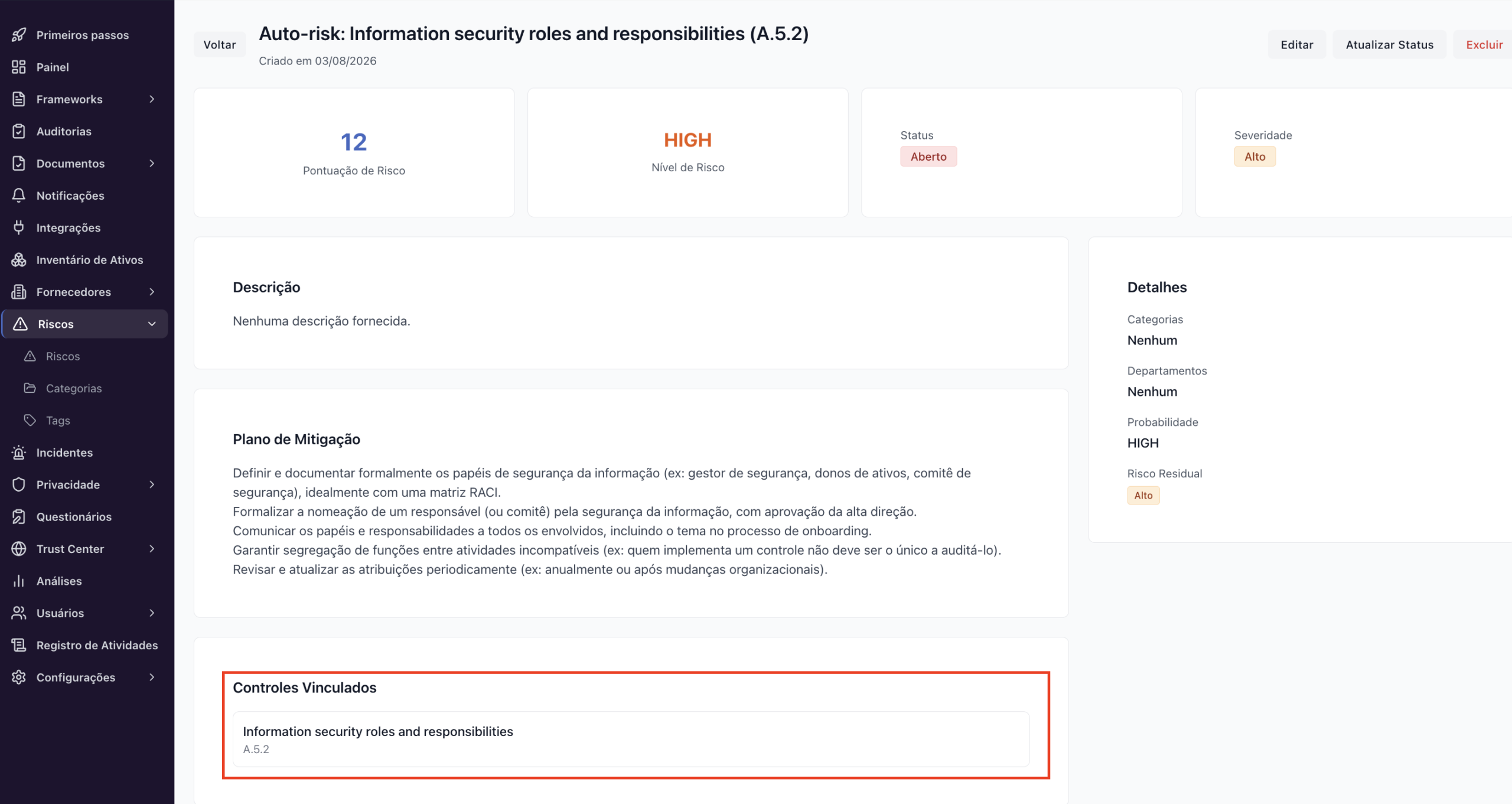The image size is (1512, 804).
Task: Expand the Fornecedores submenu chevron
Action: pos(152,292)
